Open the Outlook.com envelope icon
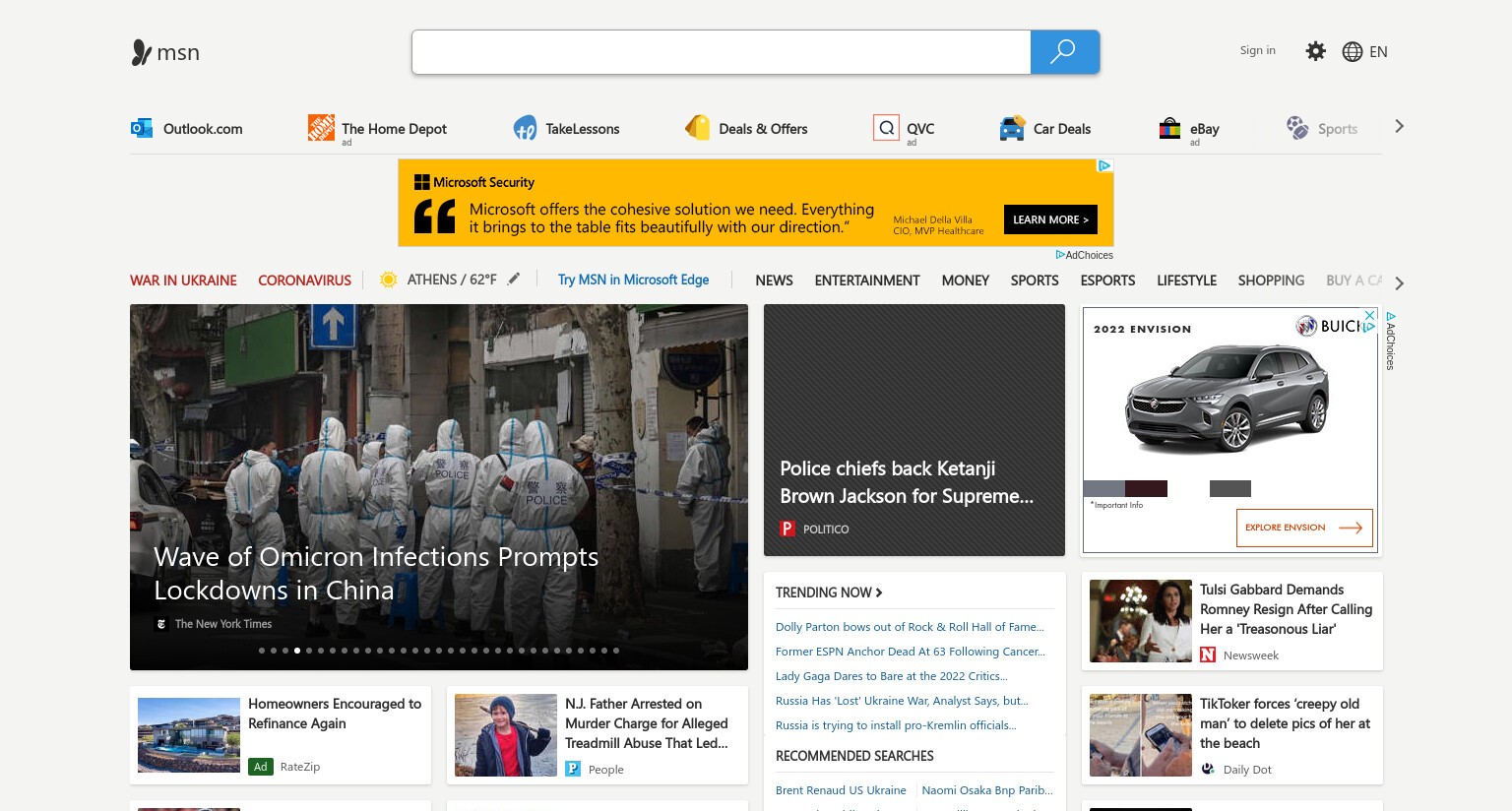This screenshot has height=811, width=1512. coord(142,128)
